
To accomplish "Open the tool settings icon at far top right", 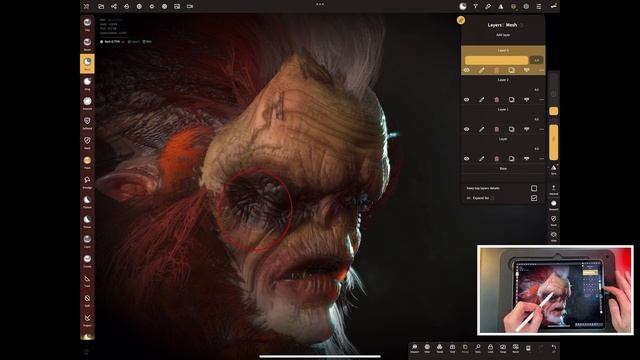I will click(553, 6).
